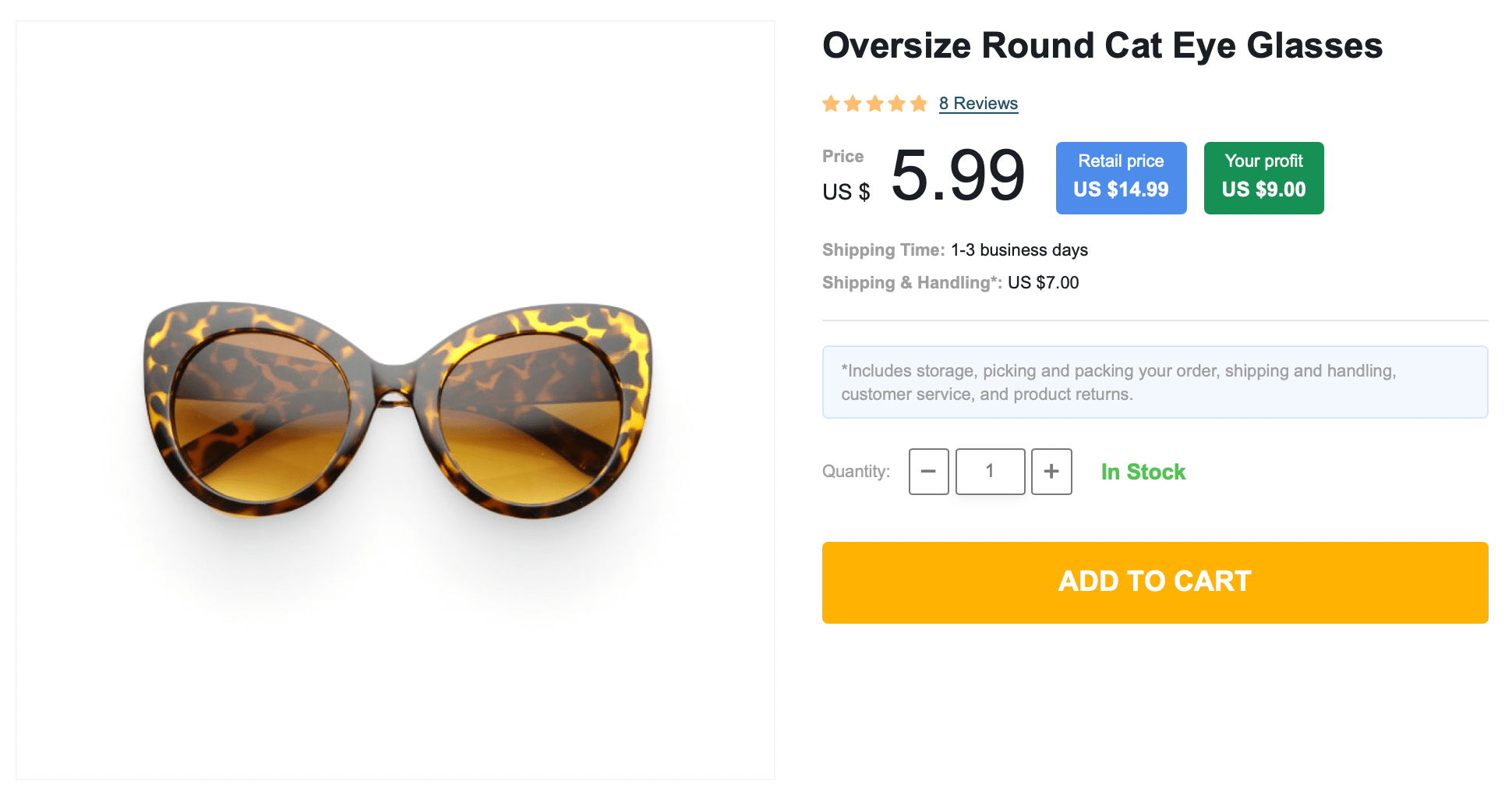The image size is (1512, 789).
Task: Decrease quantity with the minus button
Action: point(928,472)
